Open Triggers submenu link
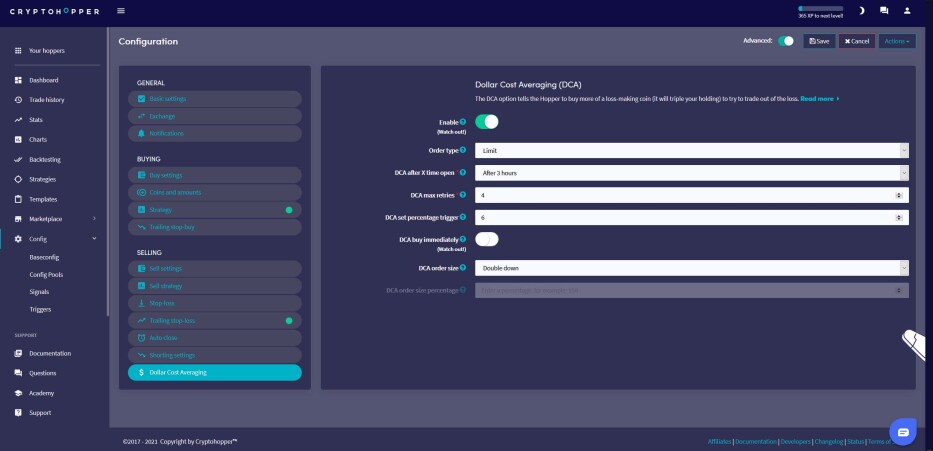Viewport: 933px width, 451px height. (x=40, y=309)
